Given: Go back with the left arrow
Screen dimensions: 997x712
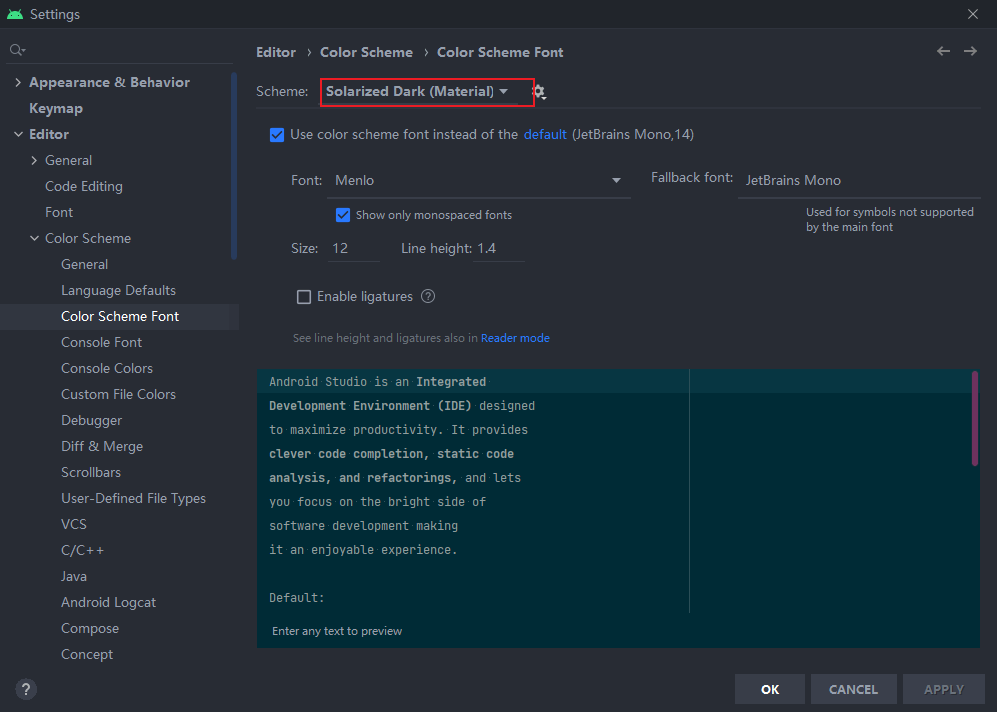Looking at the screenshot, I should pyautogui.click(x=943, y=51).
